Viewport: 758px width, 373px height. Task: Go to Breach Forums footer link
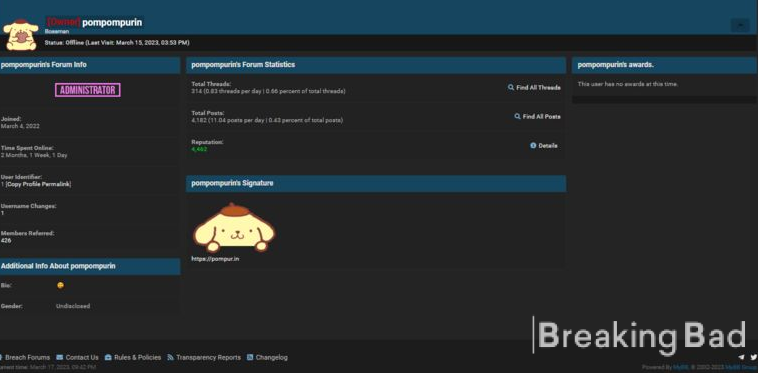27,358
